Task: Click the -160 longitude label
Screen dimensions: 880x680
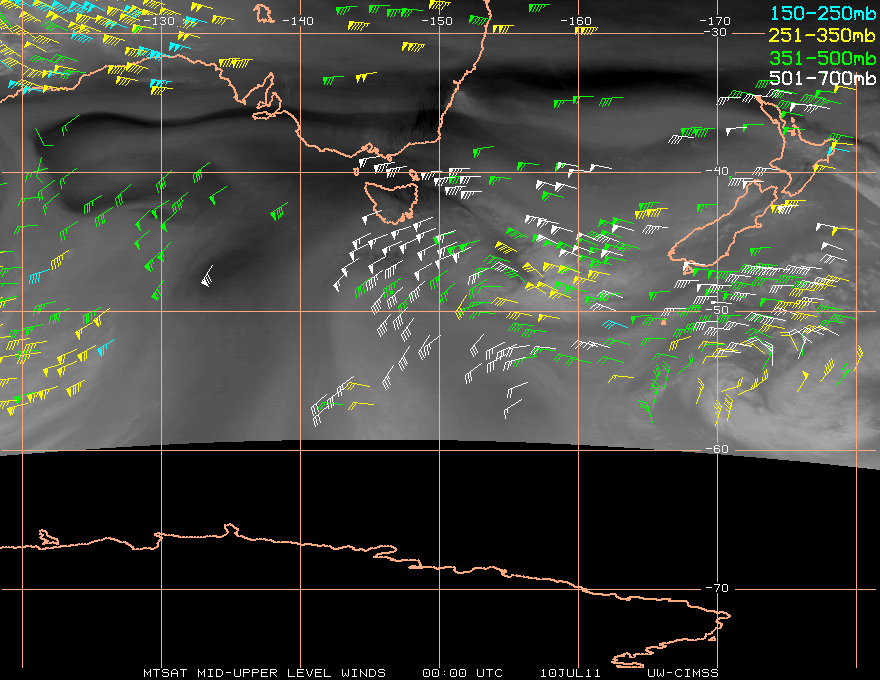Action: pyautogui.click(x=575, y=21)
